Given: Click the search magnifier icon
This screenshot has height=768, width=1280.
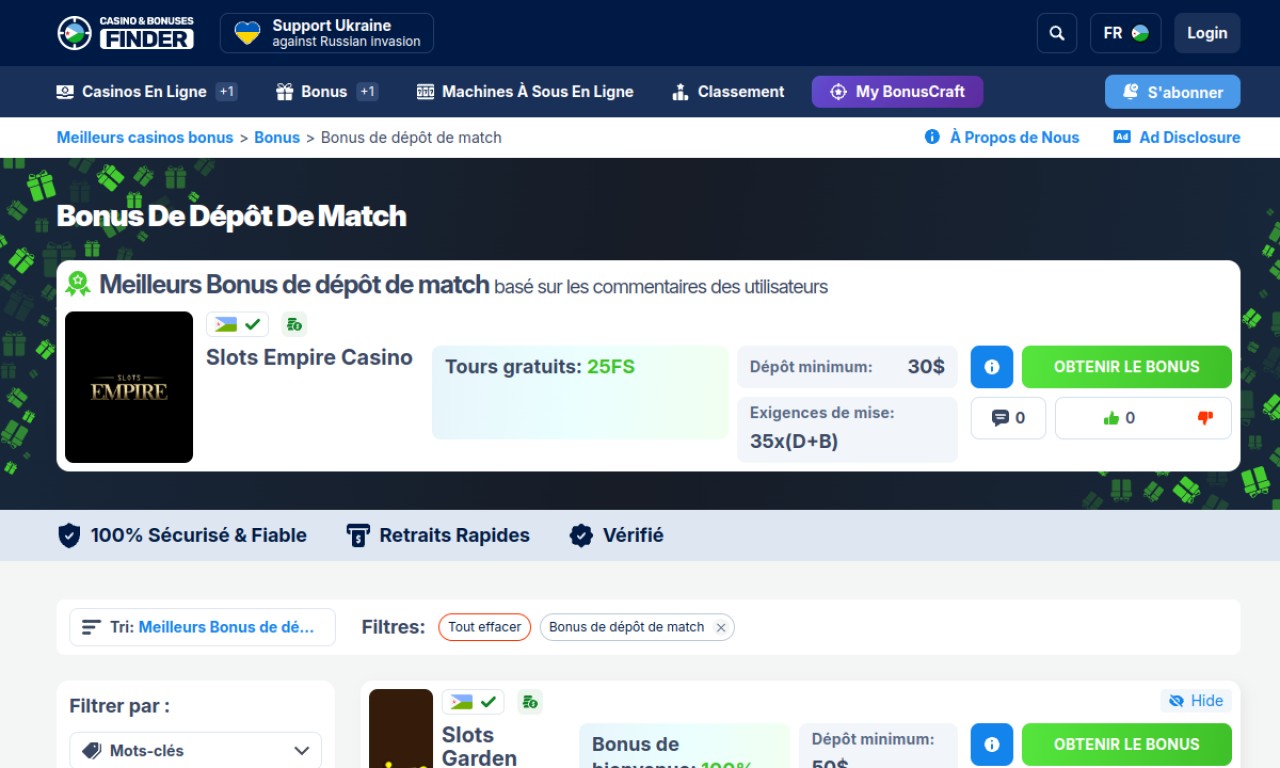Looking at the screenshot, I should pyautogui.click(x=1057, y=33).
